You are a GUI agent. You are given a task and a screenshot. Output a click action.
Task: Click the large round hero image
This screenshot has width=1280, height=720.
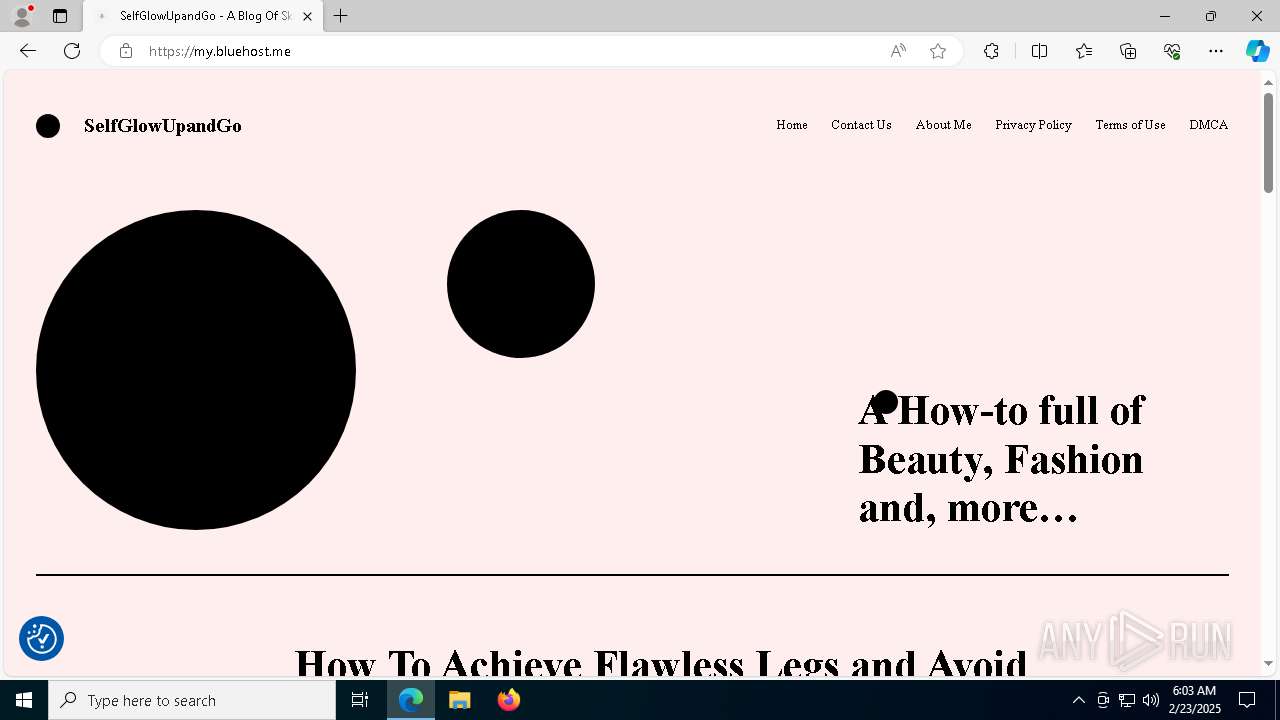[196, 370]
